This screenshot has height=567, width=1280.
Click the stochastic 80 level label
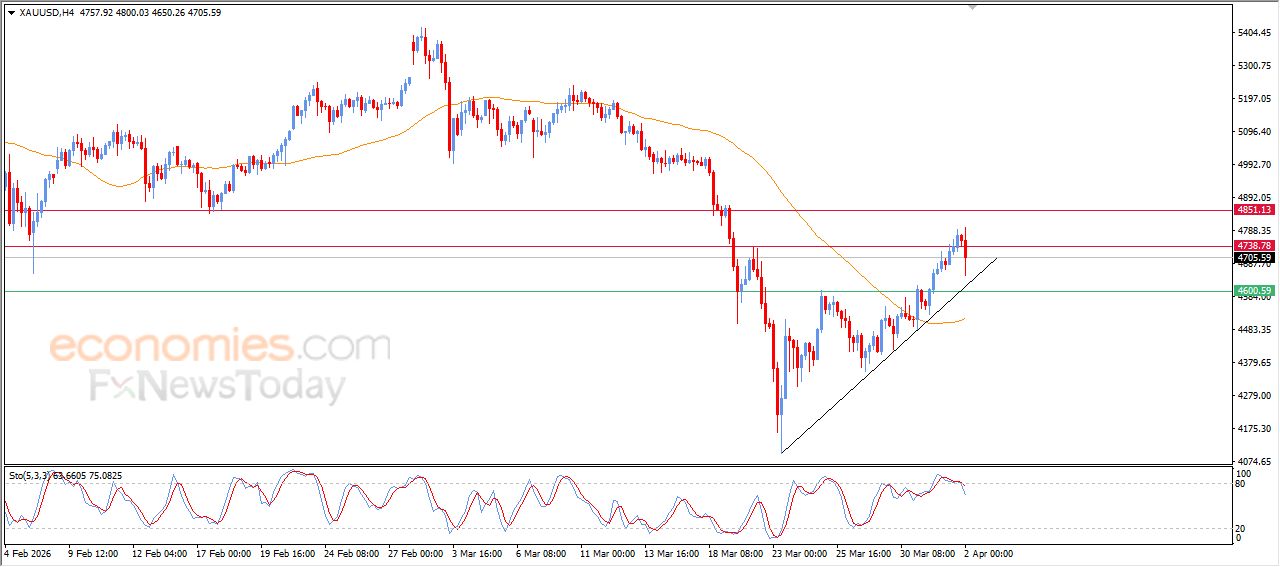point(1242,484)
